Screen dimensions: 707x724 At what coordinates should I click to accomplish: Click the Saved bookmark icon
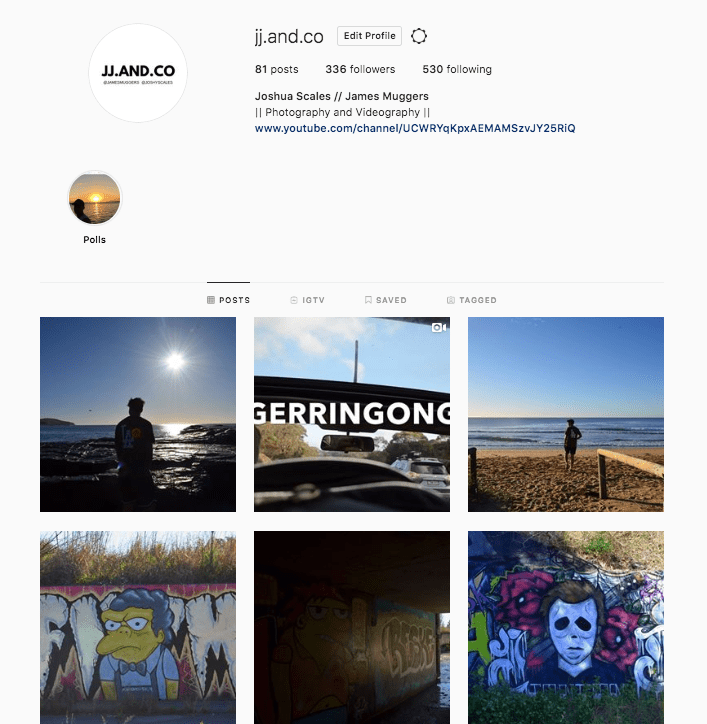click(368, 300)
